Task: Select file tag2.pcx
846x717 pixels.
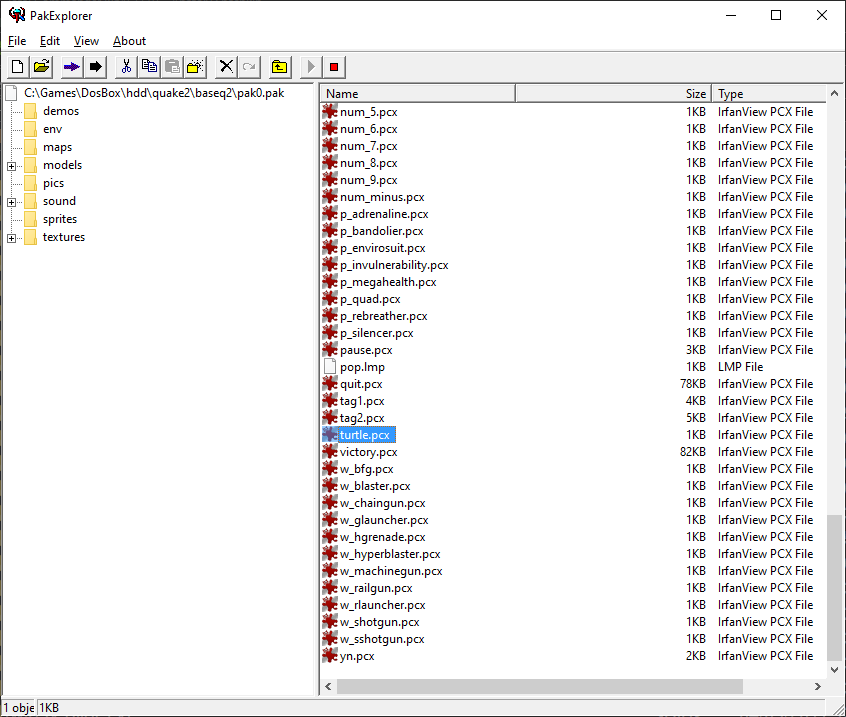Action: click(362, 418)
